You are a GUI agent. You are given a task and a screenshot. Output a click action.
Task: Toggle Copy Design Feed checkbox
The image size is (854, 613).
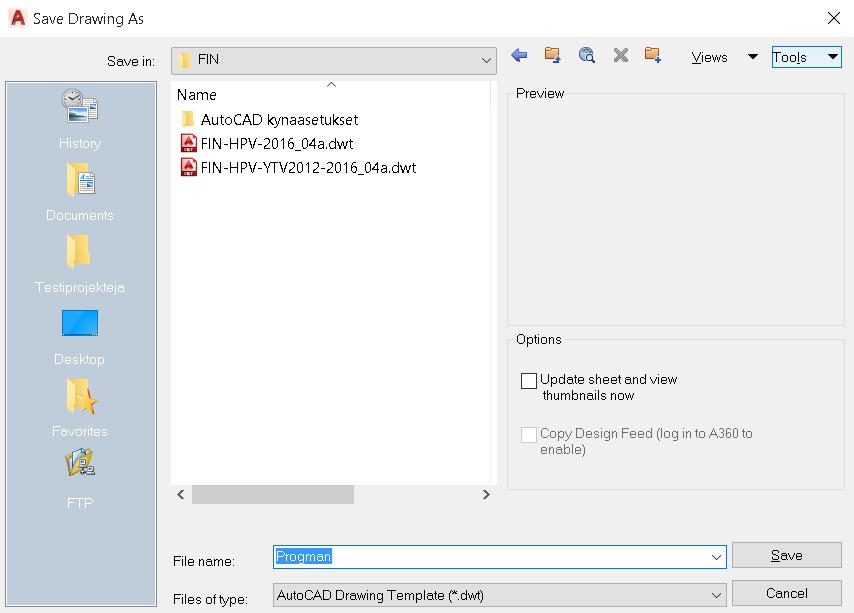coord(529,434)
